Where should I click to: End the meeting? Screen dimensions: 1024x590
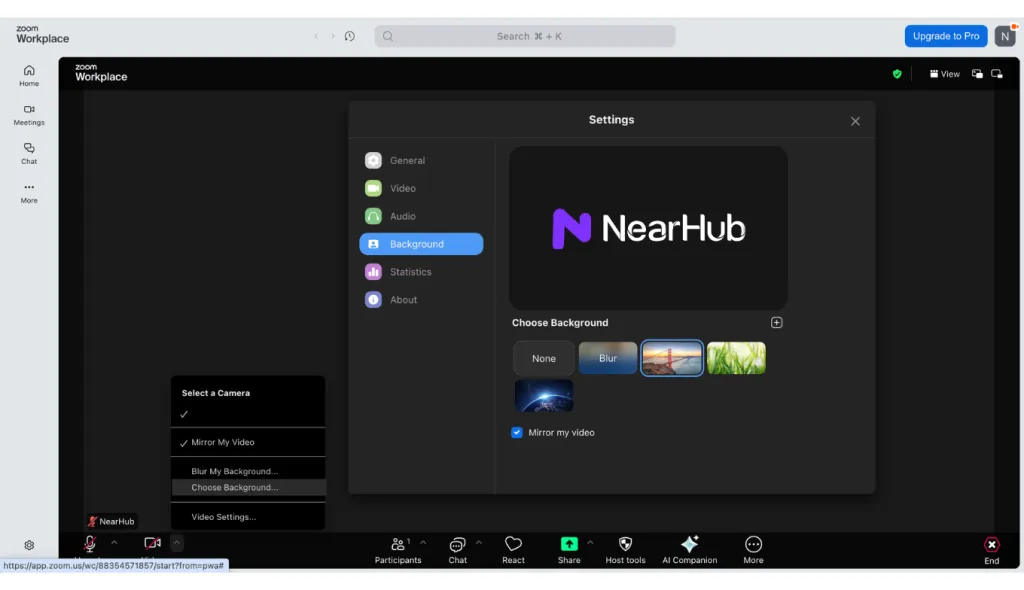991,550
